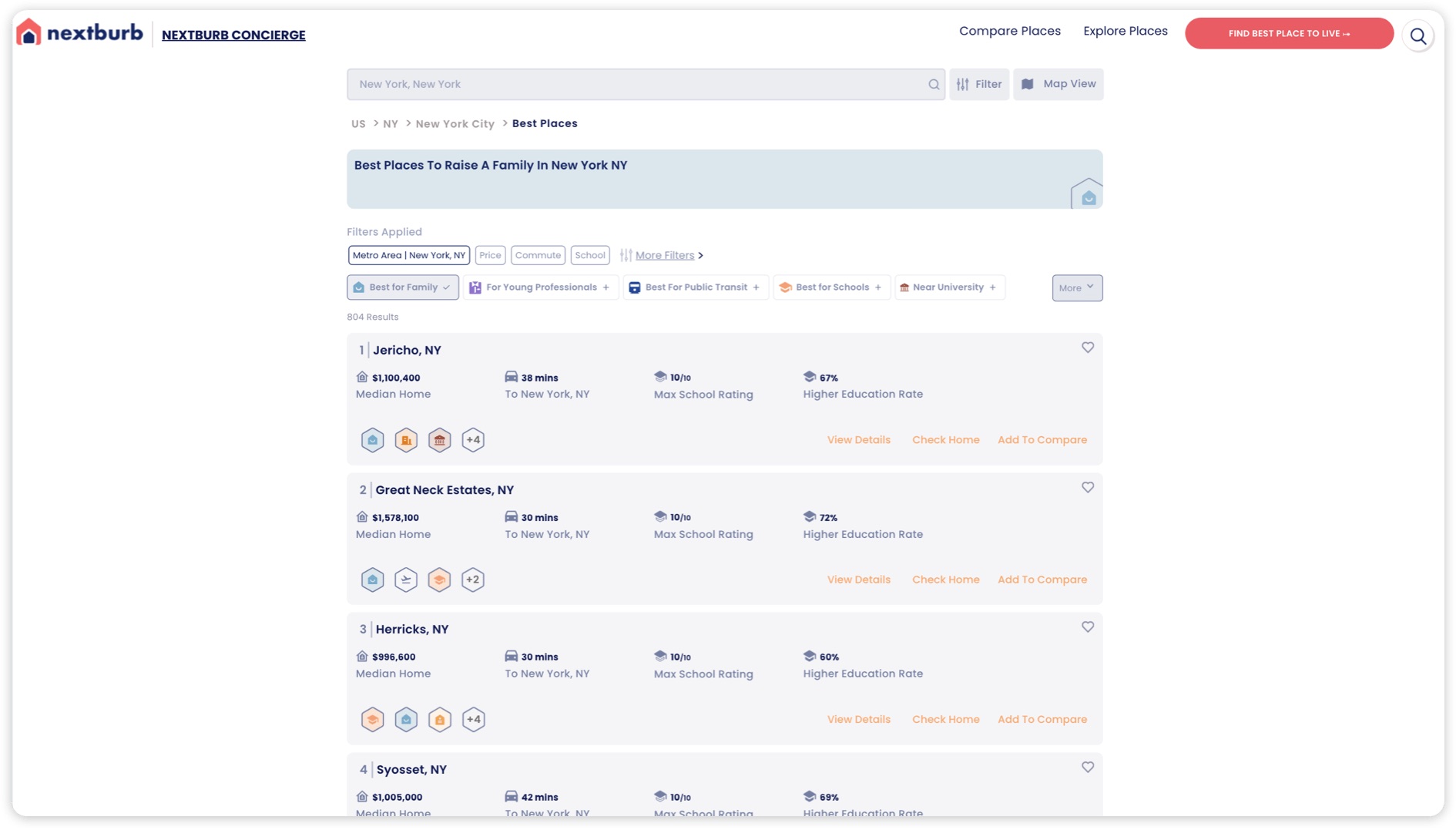Viewport: 1456px width, 830px height.
Task: View Details for Jericho, NY
Action: point(858,440)
